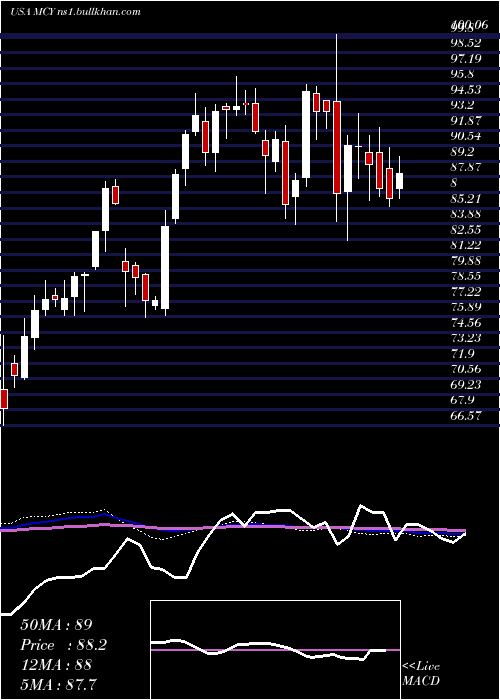Image resolution: width=500 pixels, height=700 pixels.
Task: Click the '<<Live MACD' label
Action: point(421,674)
